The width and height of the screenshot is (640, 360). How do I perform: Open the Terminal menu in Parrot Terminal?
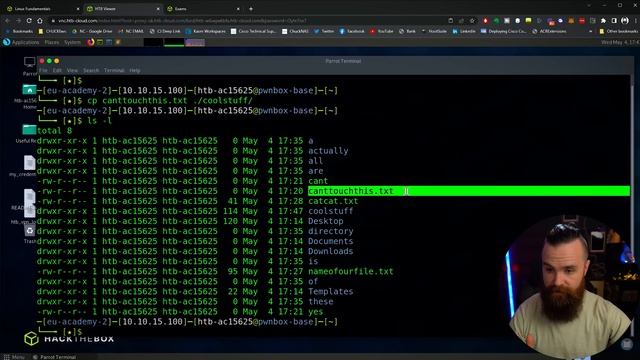[114, 70]
